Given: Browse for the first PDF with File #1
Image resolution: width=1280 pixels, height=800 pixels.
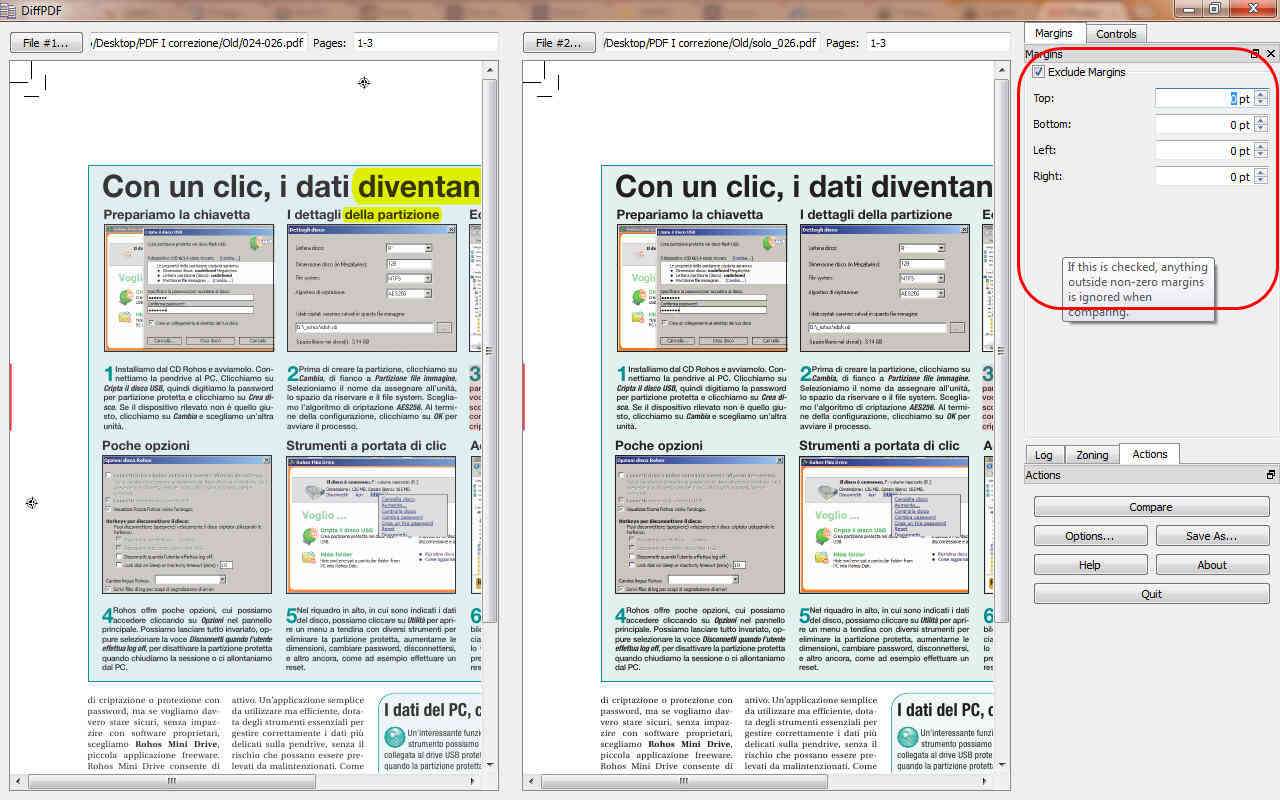Looking at the screenshot, I should 46,43.
